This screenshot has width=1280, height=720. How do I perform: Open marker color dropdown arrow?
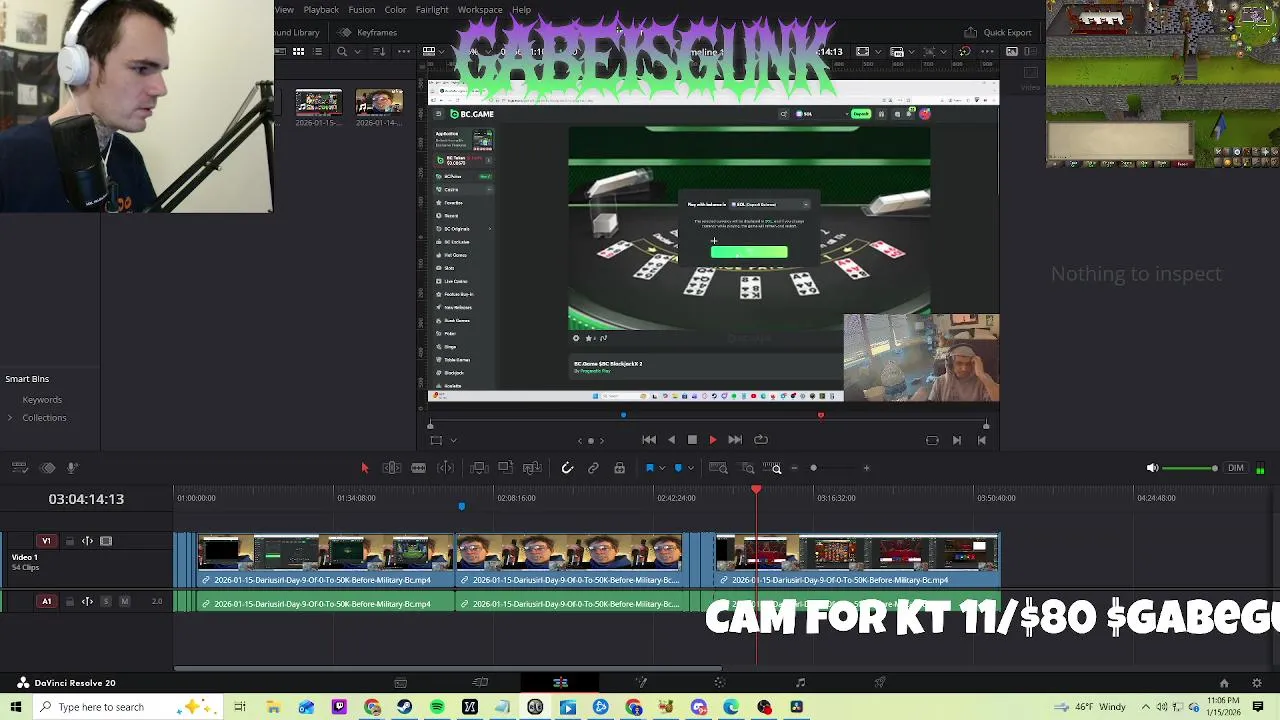click(690, 468)
